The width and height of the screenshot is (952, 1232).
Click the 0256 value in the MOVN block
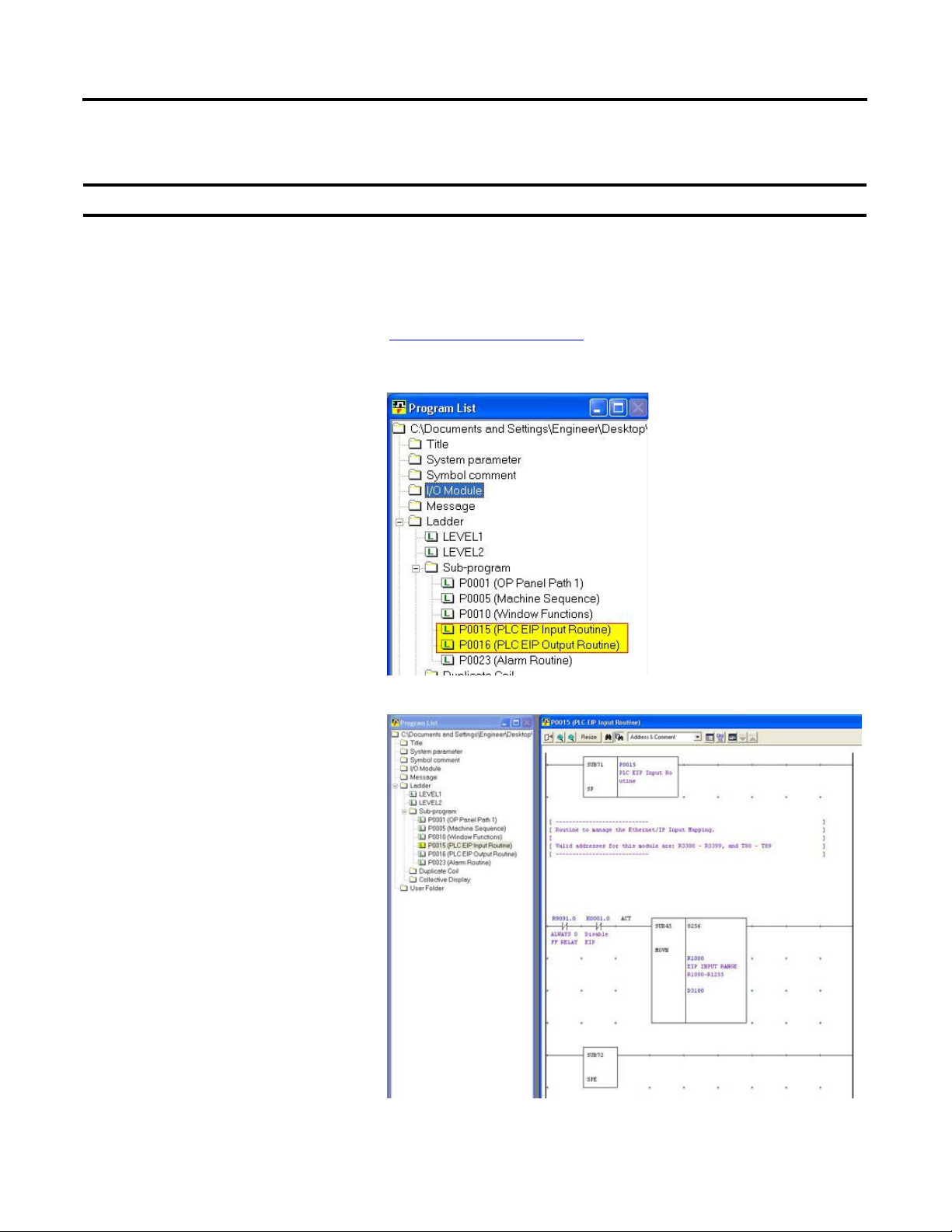[x=694, y=926]
